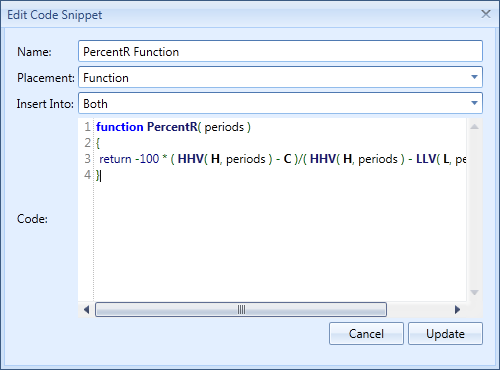Open the Placement dropdown arrow

(x=474, y=77)
